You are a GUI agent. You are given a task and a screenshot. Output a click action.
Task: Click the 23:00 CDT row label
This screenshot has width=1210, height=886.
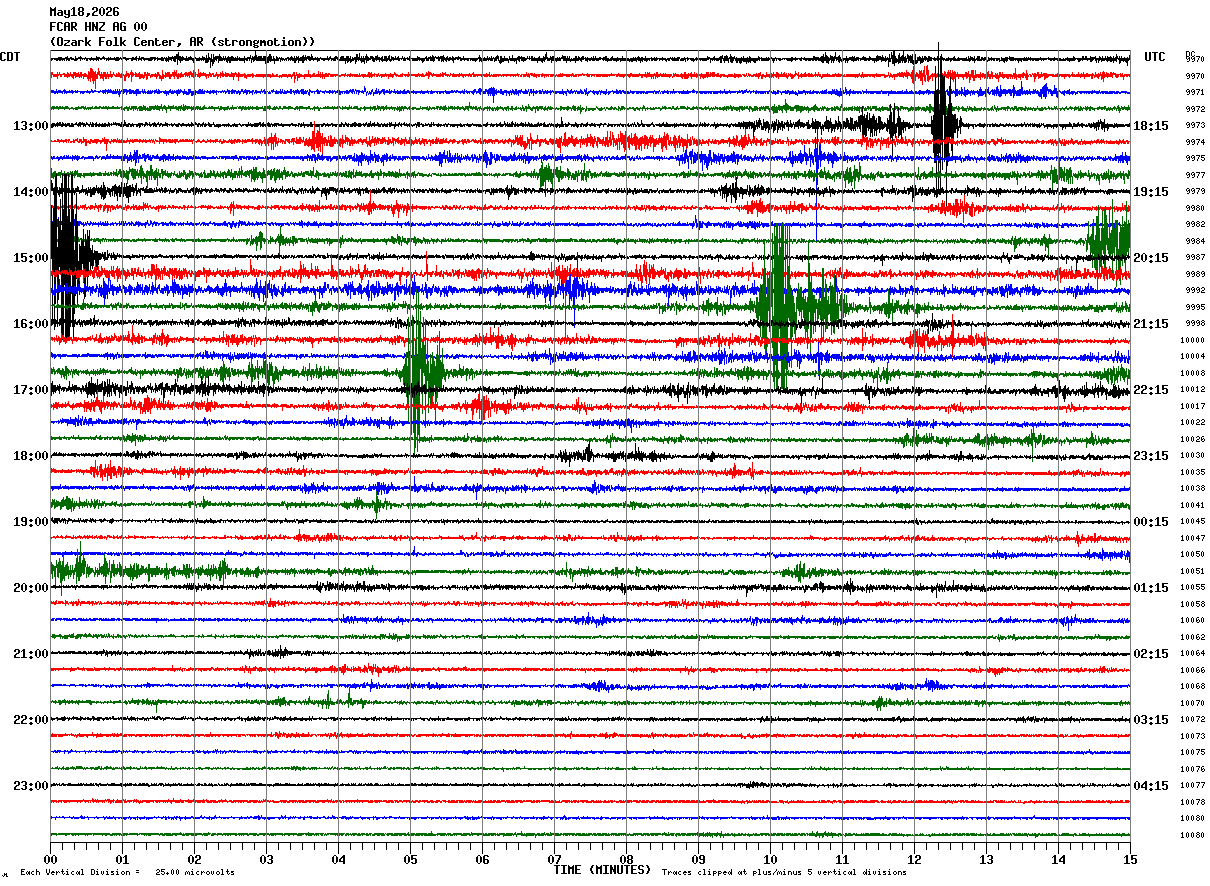pyautogui.click(x=31, y=786)
